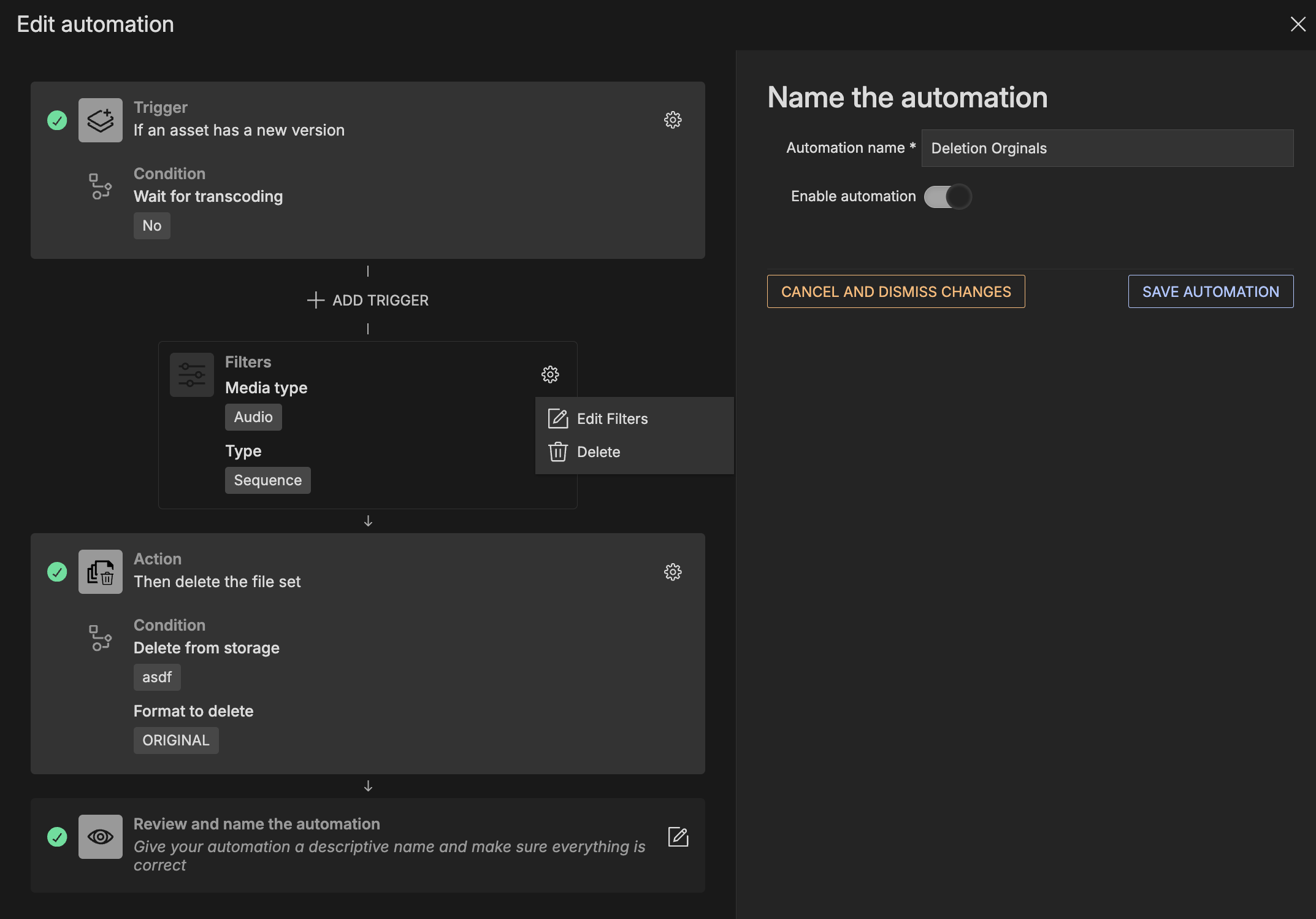Click the Review edit pencil icon
The image size is (1316, 919).
tap(678, 837)
